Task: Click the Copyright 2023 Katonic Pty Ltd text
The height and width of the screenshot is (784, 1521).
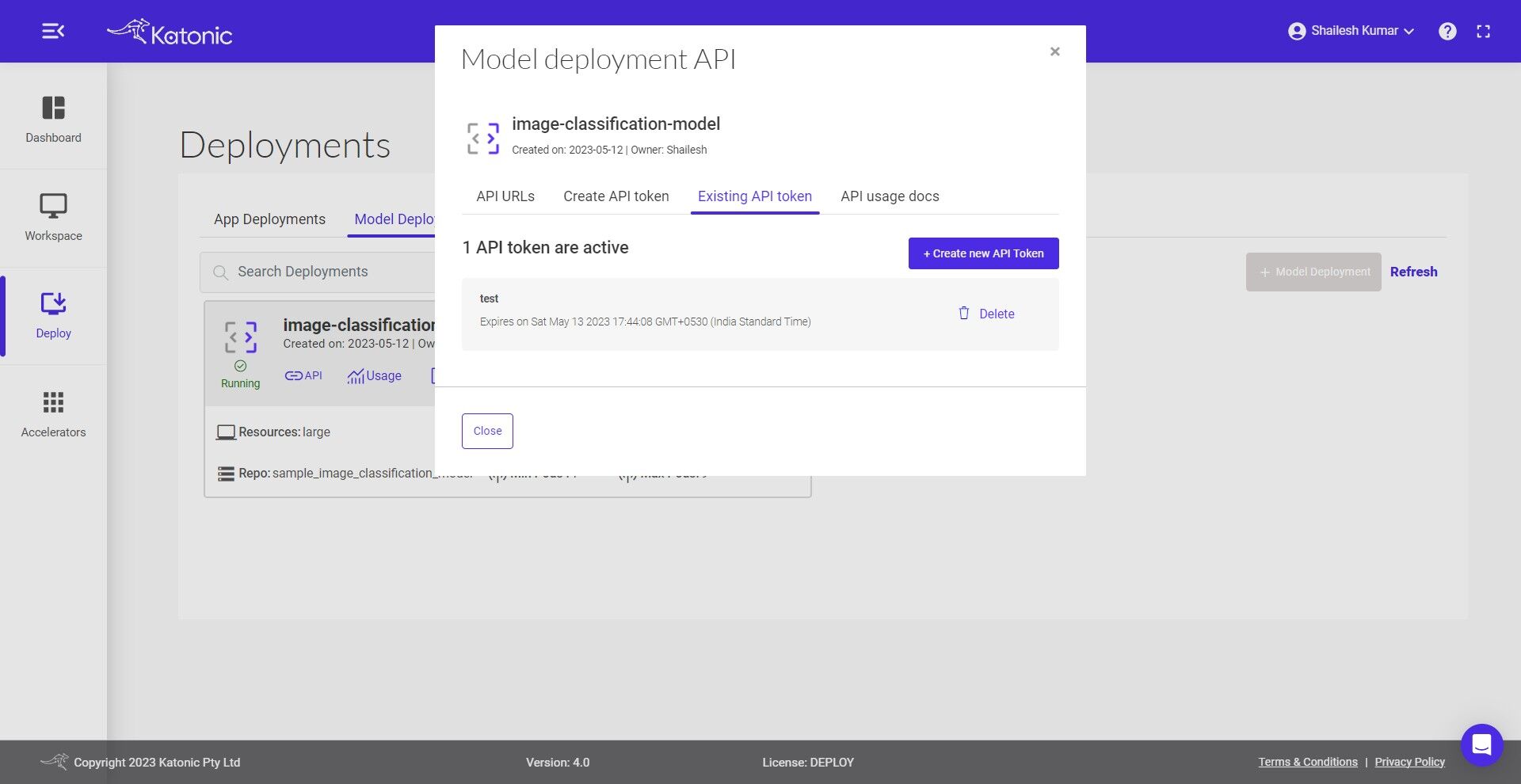Action: [x=157, y=763]
